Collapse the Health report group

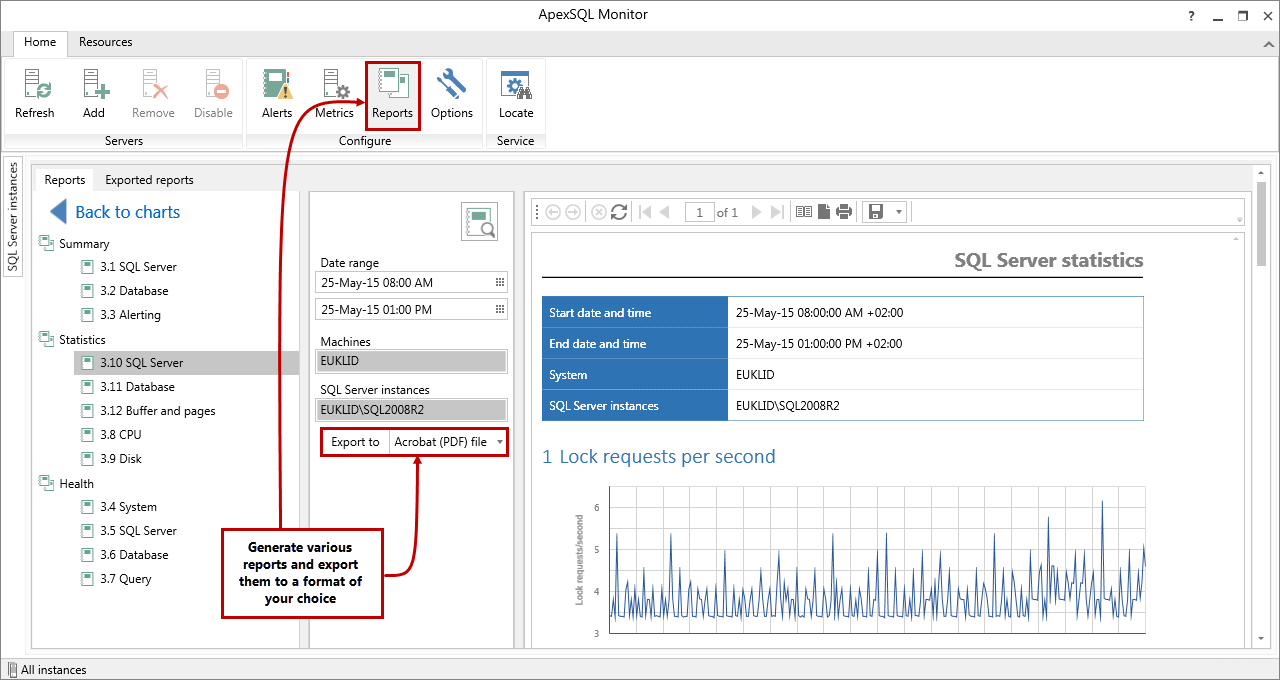[x=46, y=483]
